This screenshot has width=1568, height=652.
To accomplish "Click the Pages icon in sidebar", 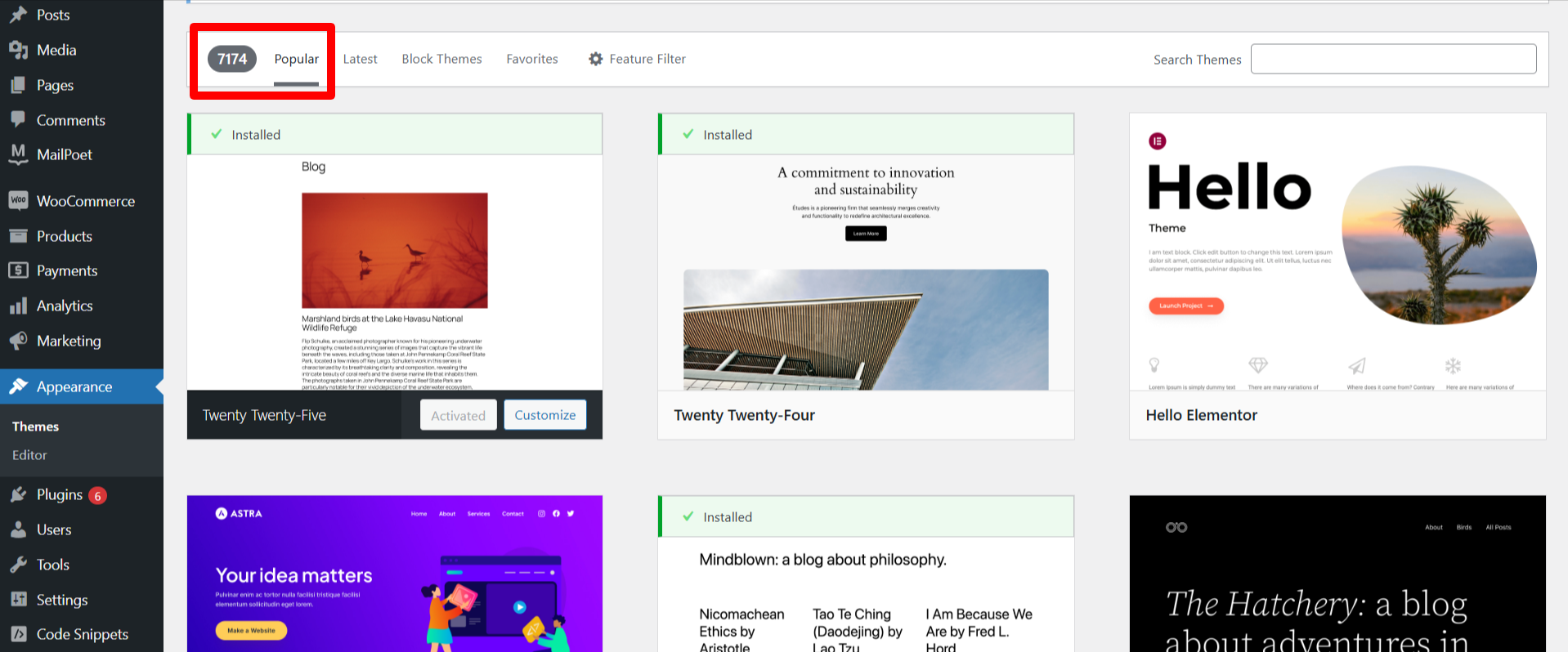I will click(x=18, y=85).
